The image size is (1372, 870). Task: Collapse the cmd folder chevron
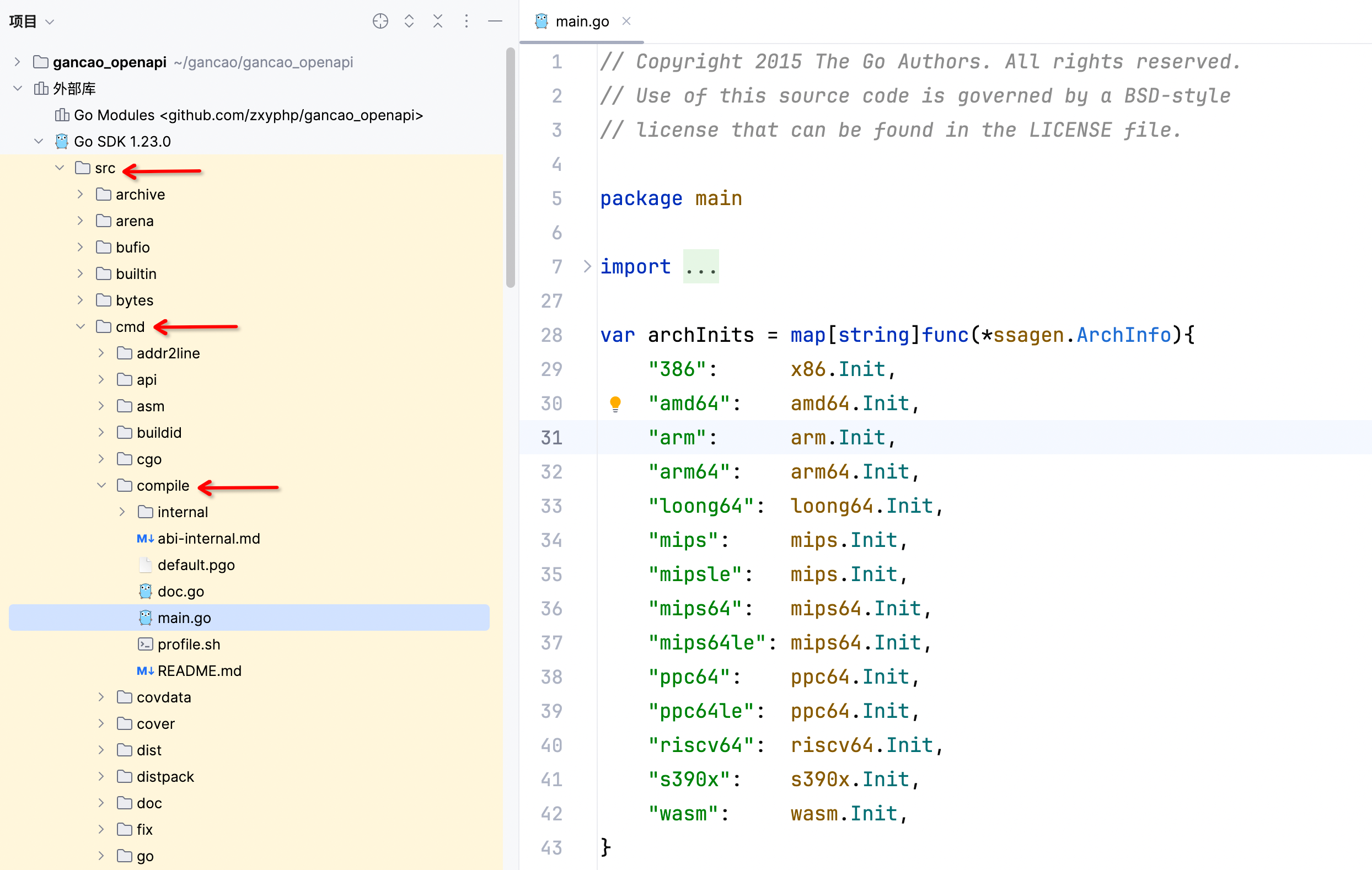pos(81,326)
